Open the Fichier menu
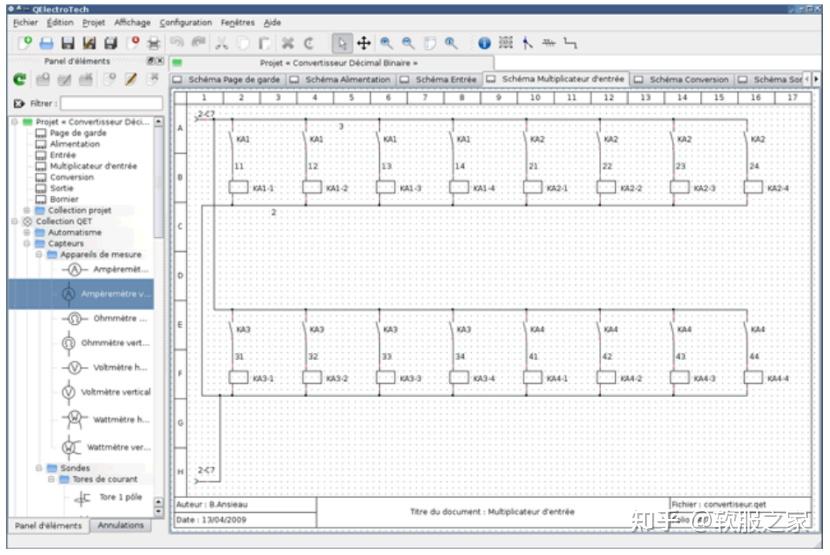 pos(25,22)
